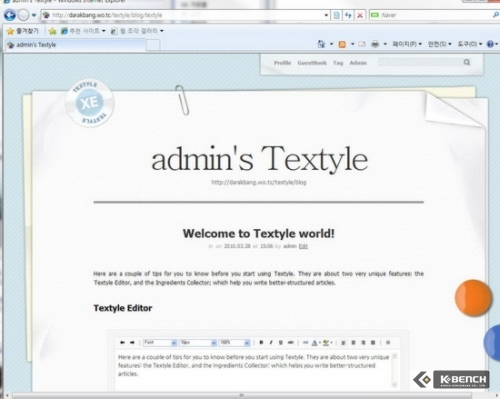Open the 안전(S) safety menu

click(439, 44)
